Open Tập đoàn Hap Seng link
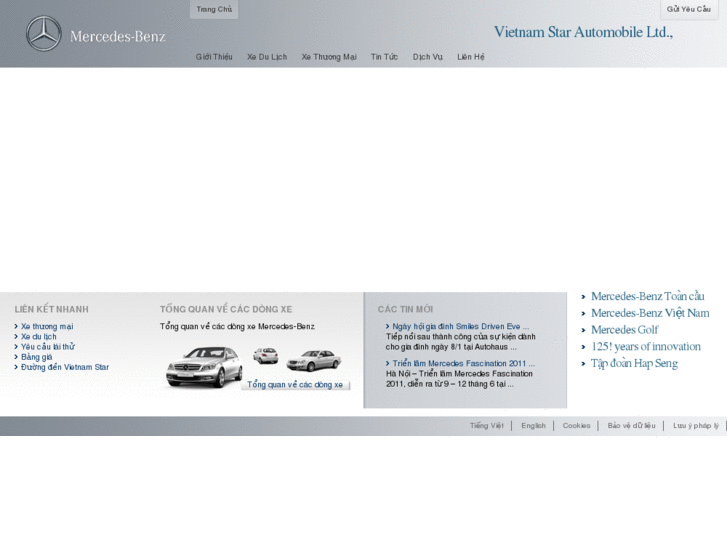Viewport: 727px width, 545px height. point(634,363)
